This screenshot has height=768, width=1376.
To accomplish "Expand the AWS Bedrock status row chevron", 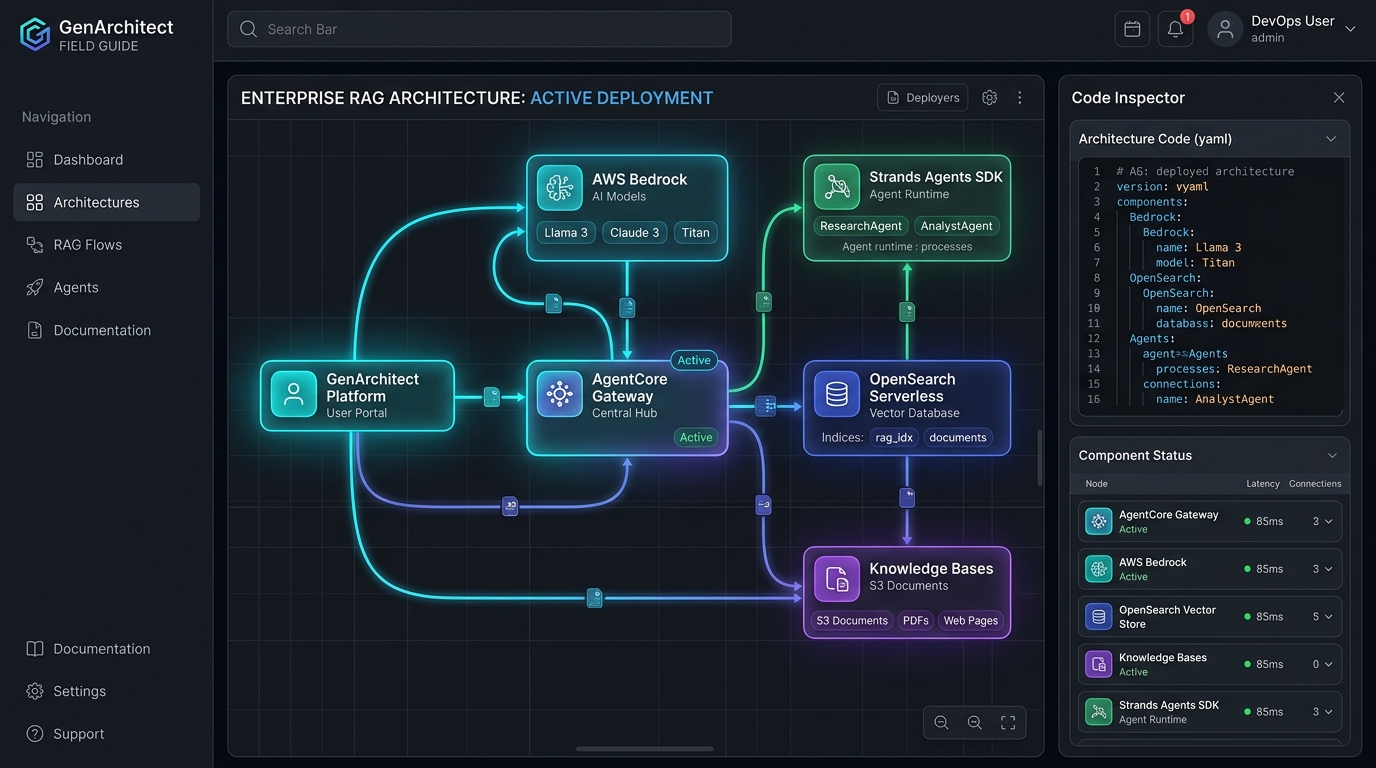I will point(1329,569).
